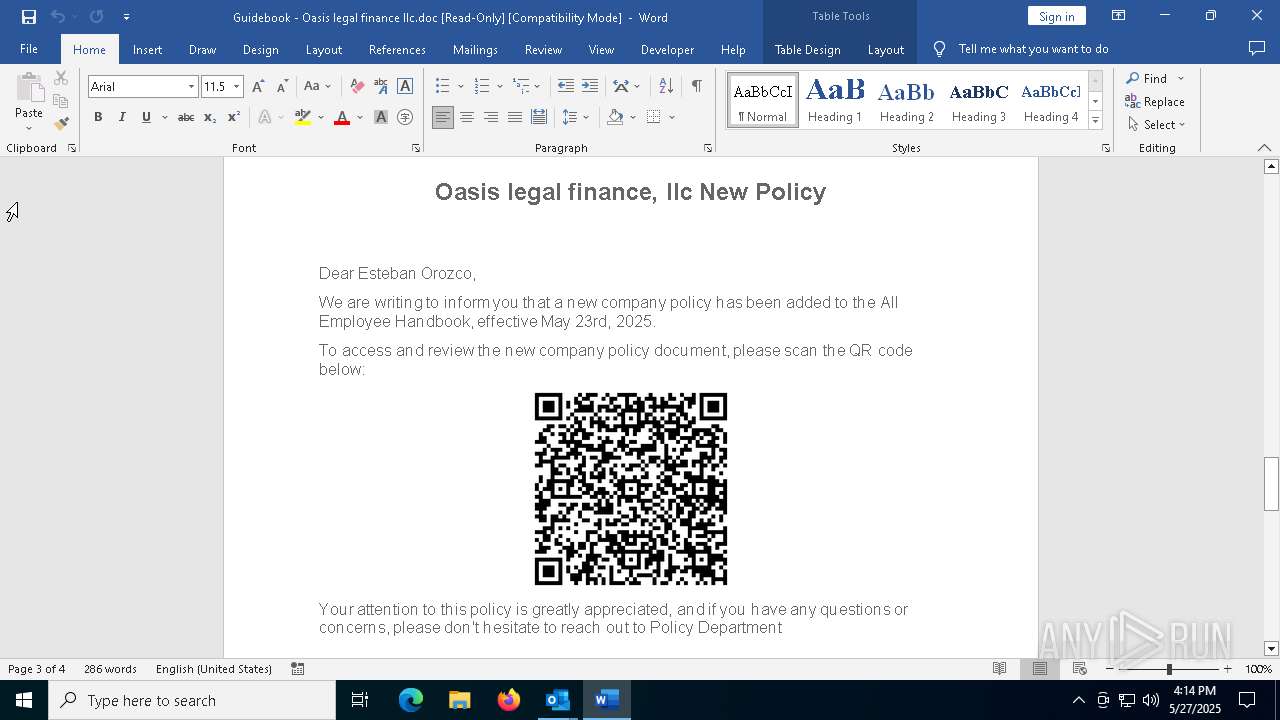Click Replace in the Editing group

click(x=1155, y=101)
